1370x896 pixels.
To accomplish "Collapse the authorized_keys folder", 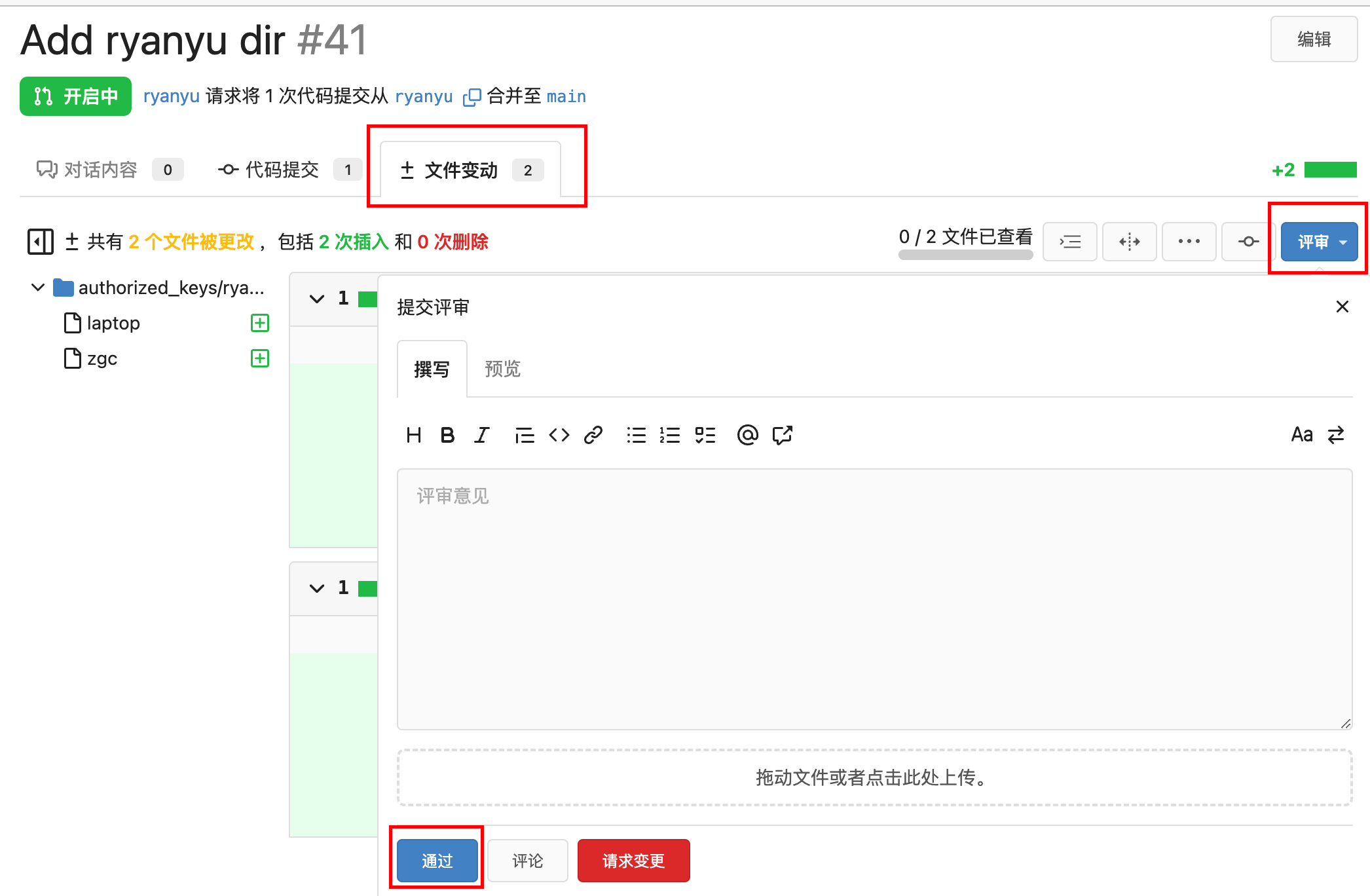I will (38, 288).
